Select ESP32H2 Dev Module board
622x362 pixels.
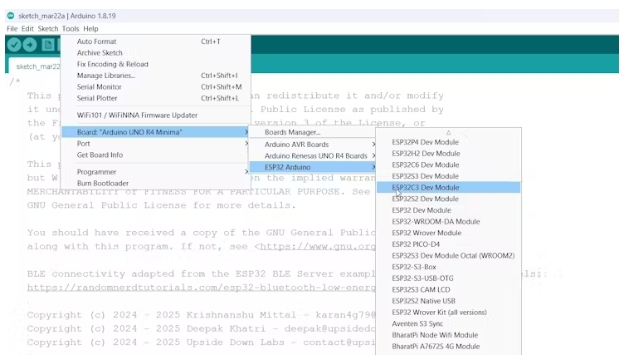pos(448,153)
